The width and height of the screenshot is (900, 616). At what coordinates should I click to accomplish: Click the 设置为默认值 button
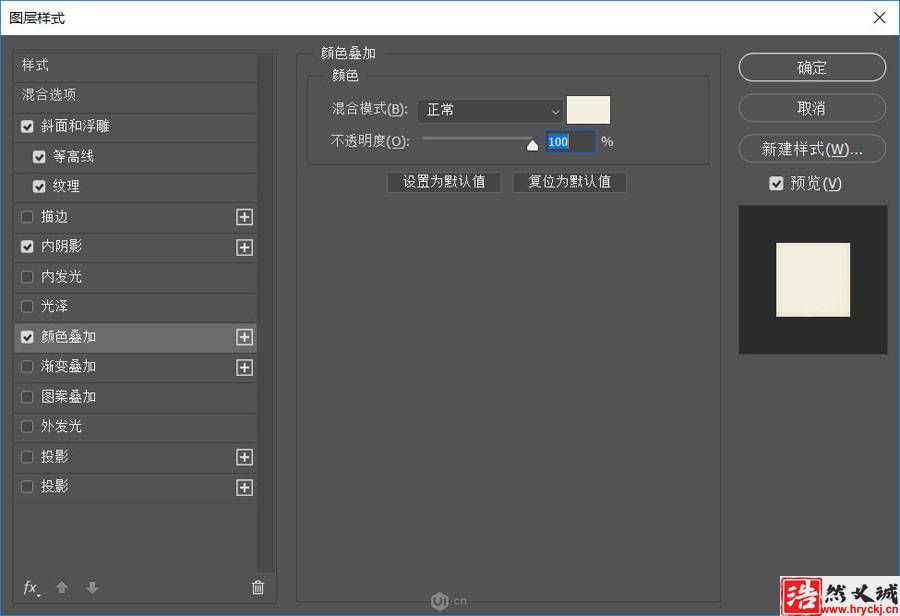pos(444,182)
